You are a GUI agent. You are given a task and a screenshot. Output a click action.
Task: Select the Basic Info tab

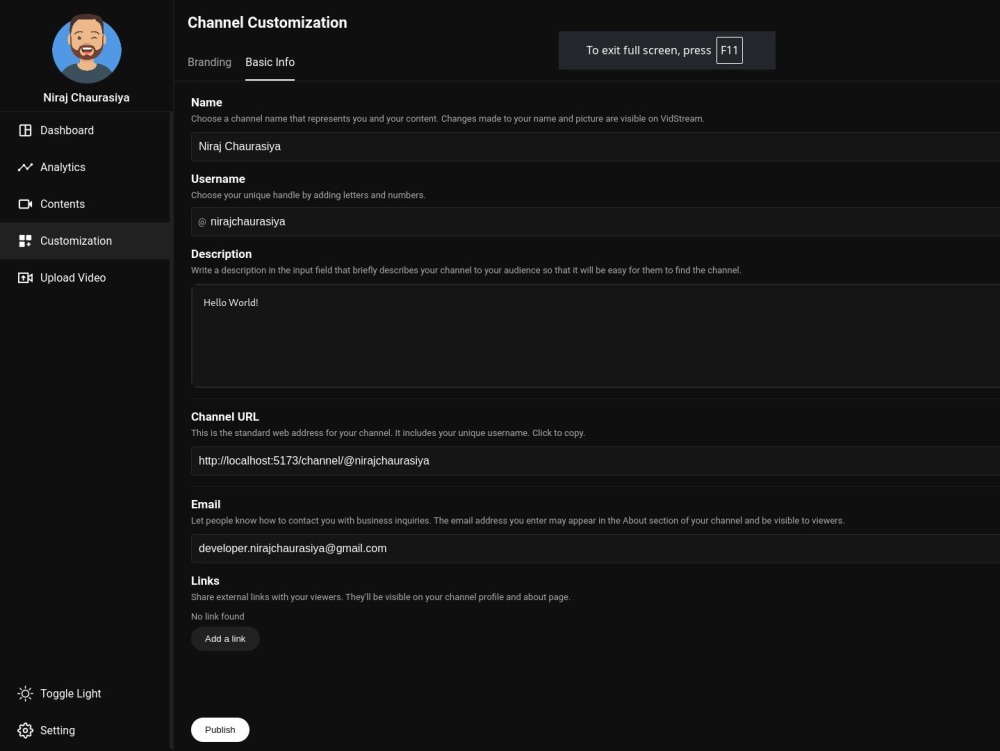pos(270,62)
